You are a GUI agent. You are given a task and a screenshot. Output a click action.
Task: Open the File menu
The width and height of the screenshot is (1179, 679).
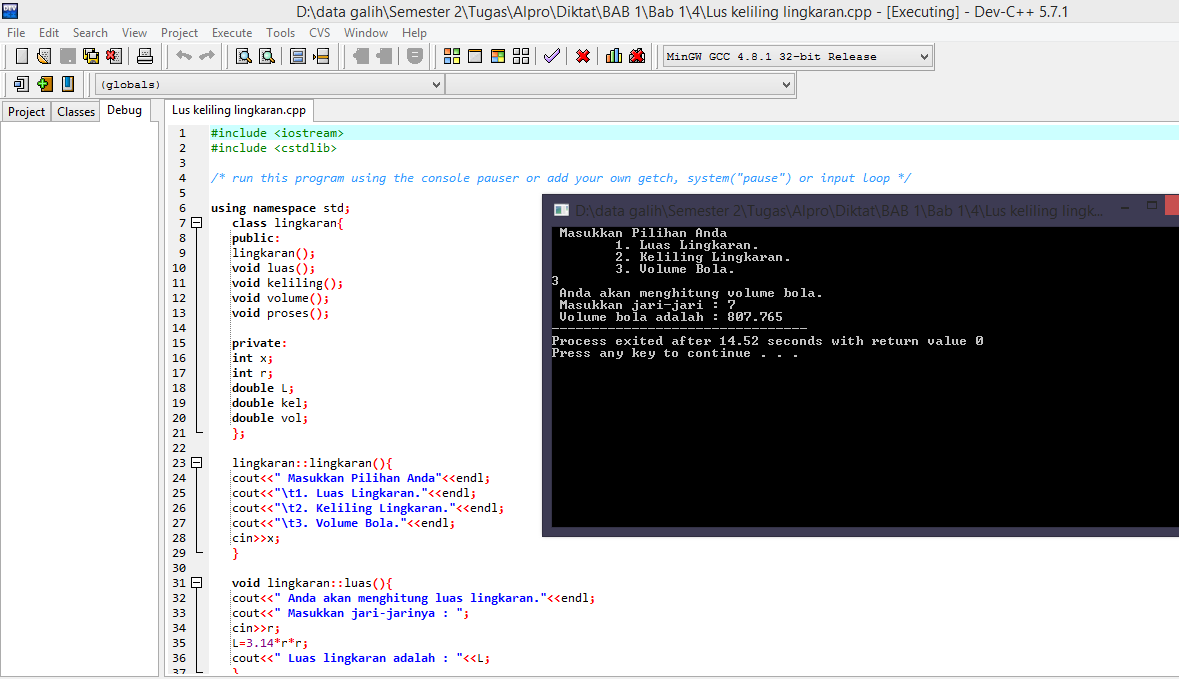(16, 33)
